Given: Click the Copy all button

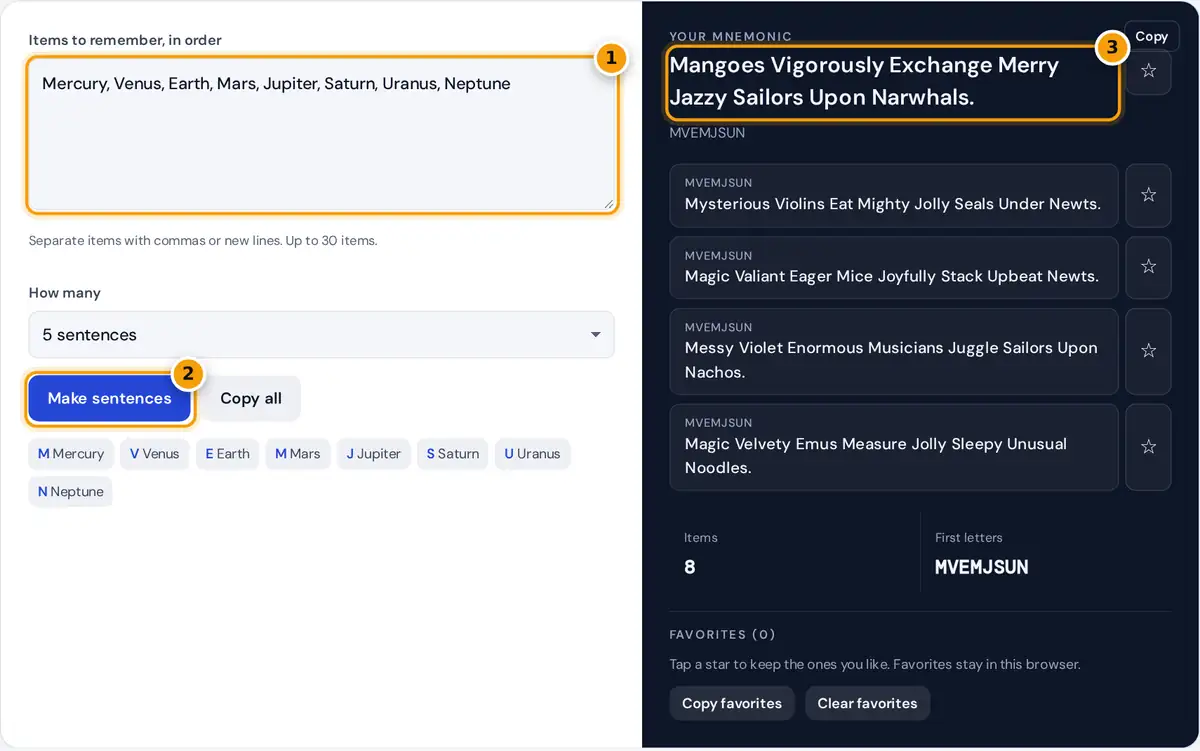Looking at the screenshot, I should pos(251,398).
